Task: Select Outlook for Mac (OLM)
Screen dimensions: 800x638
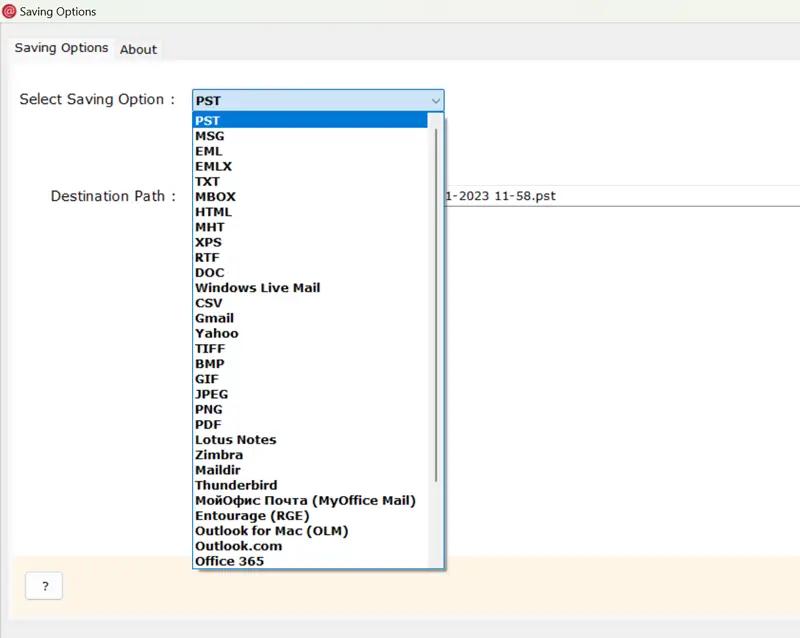Action: coord(310,531)
